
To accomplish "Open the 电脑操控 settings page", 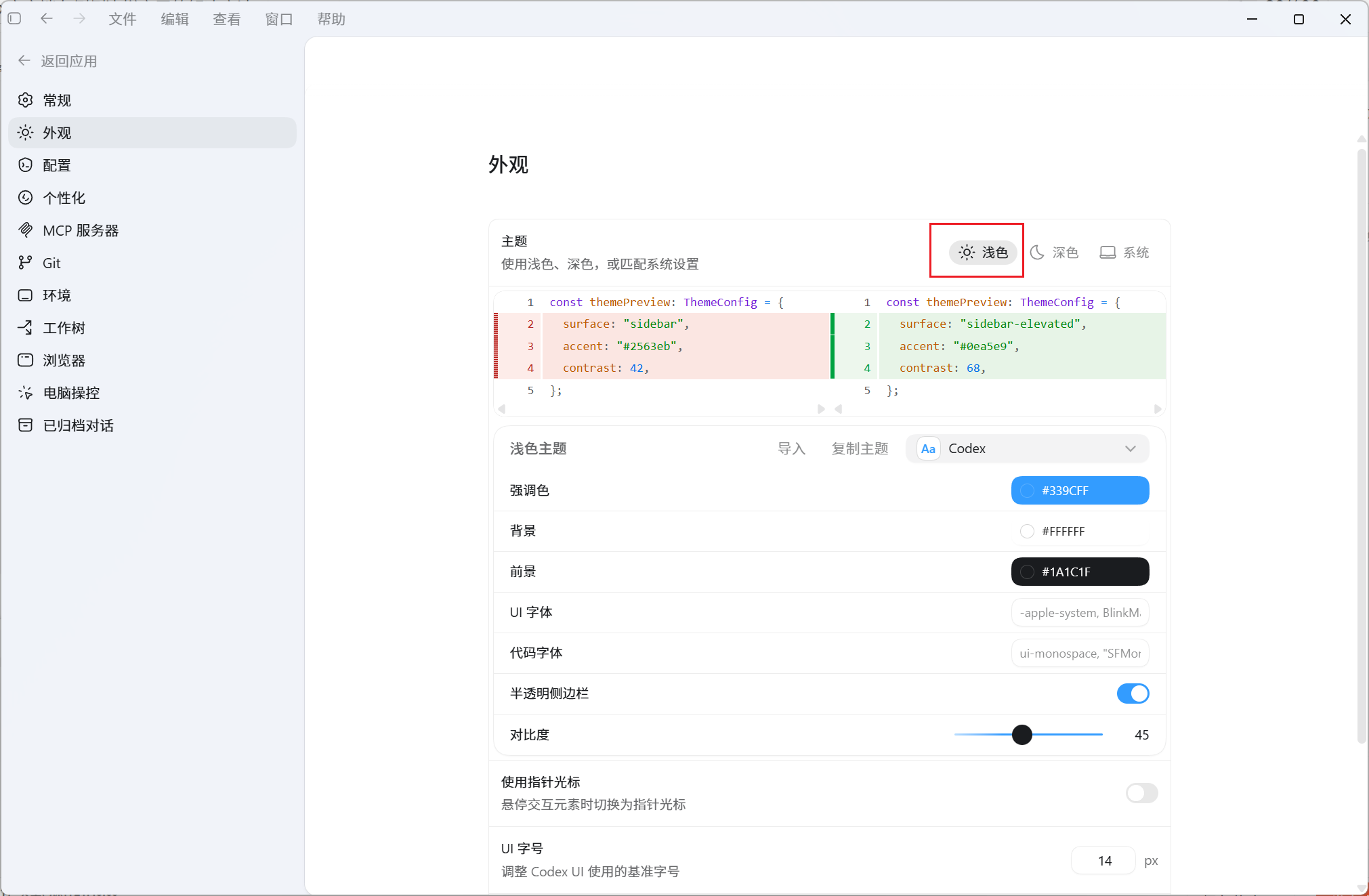I will pos(152,393).
